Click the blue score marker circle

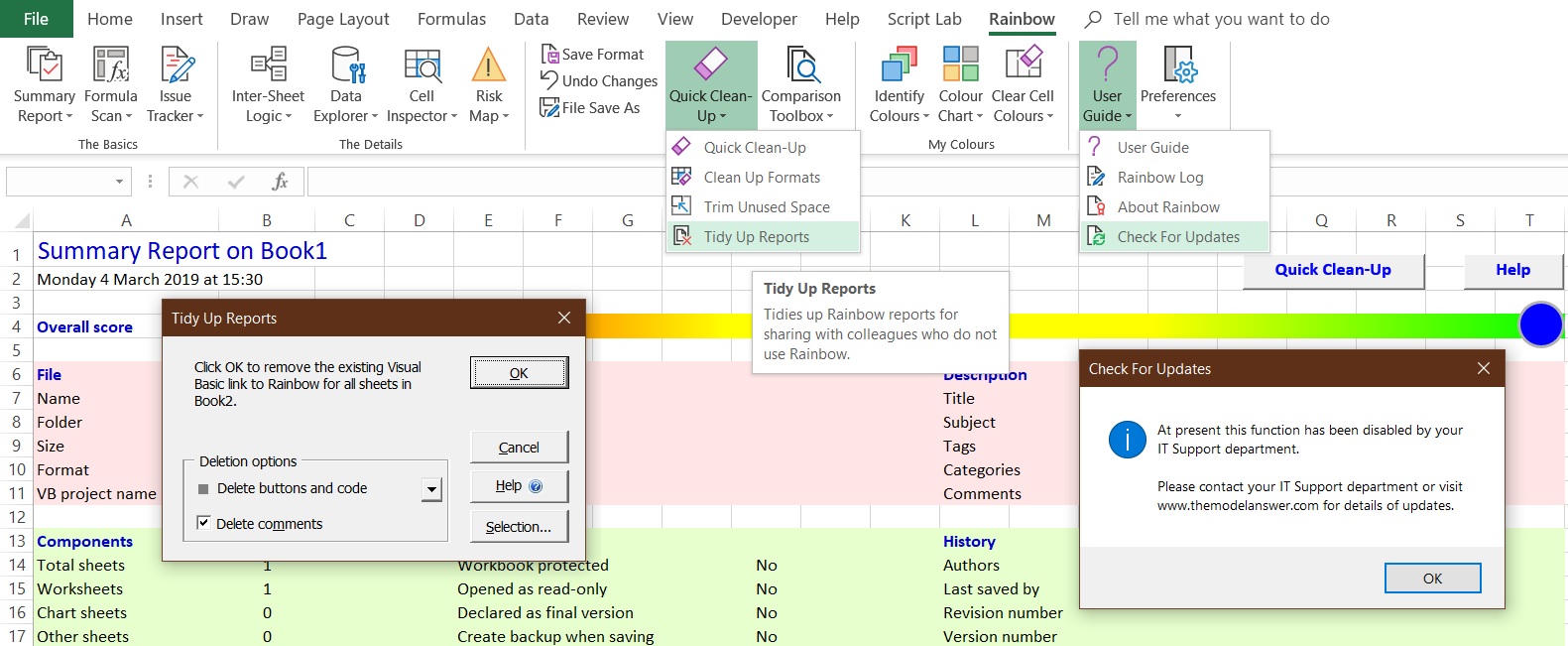1541,324
